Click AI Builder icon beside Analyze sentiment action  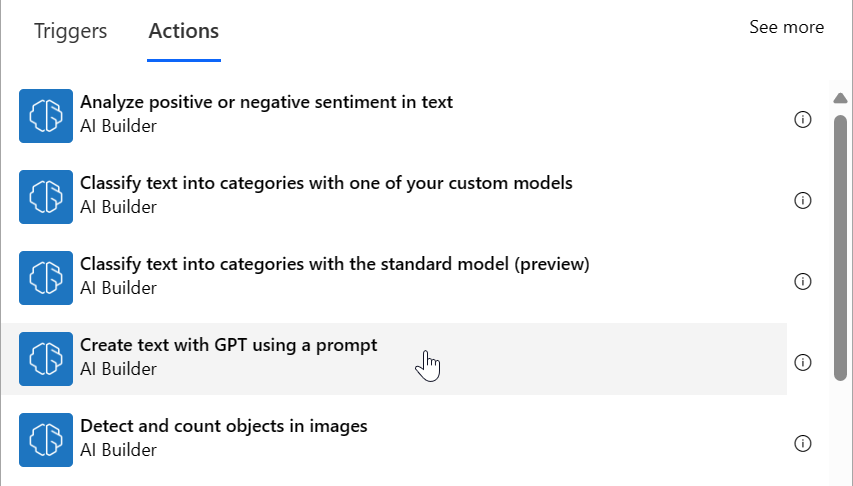click(46, 115)
